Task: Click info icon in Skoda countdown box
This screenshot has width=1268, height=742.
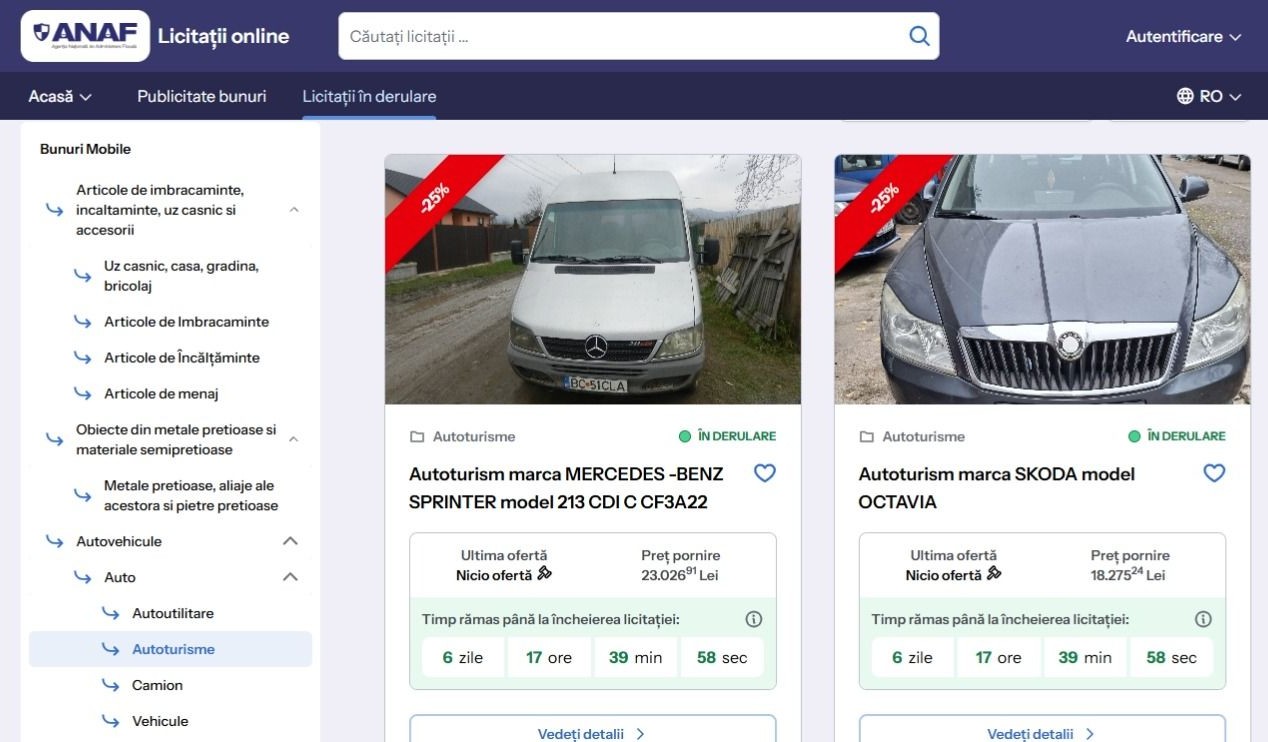Action: 1203,619
